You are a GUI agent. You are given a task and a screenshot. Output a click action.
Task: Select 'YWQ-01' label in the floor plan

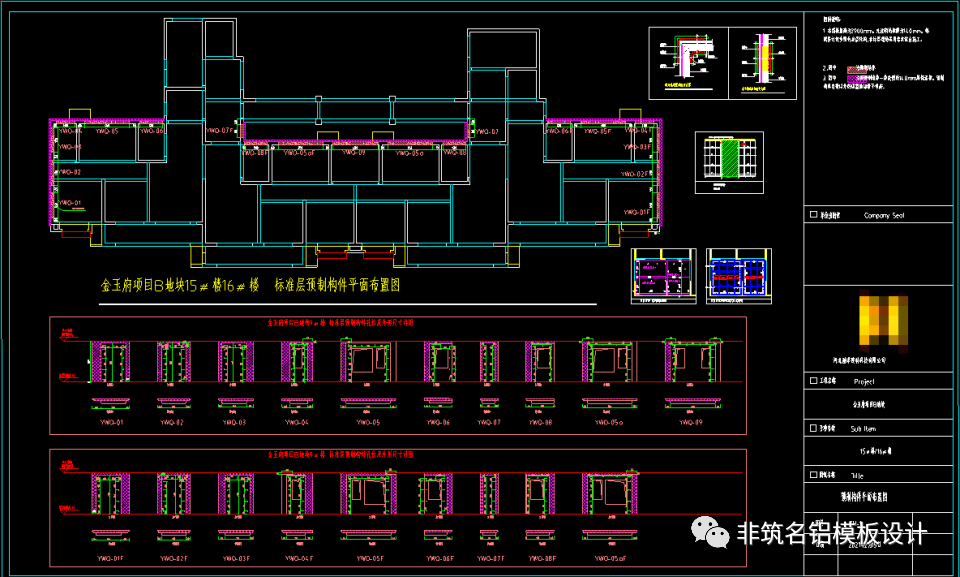(x=70, y=203)
